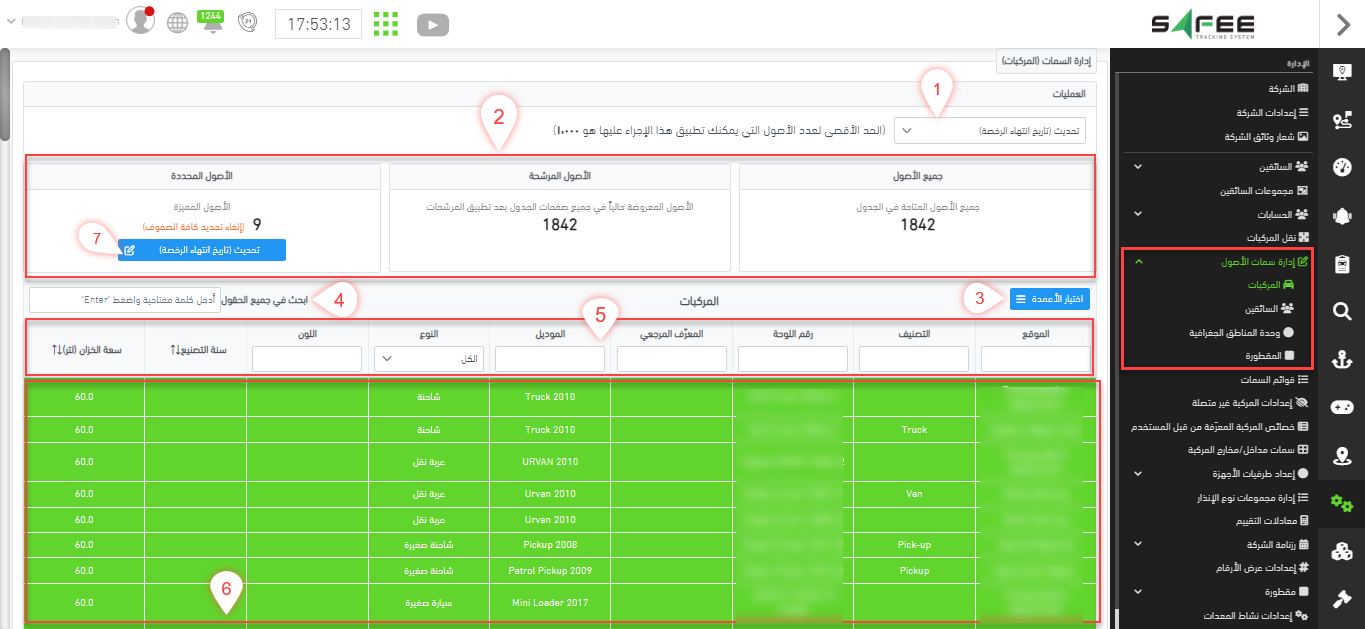Screen dimensions: 1365x629
Task: Open the 24-hour support icon
Action: [247, 23]
